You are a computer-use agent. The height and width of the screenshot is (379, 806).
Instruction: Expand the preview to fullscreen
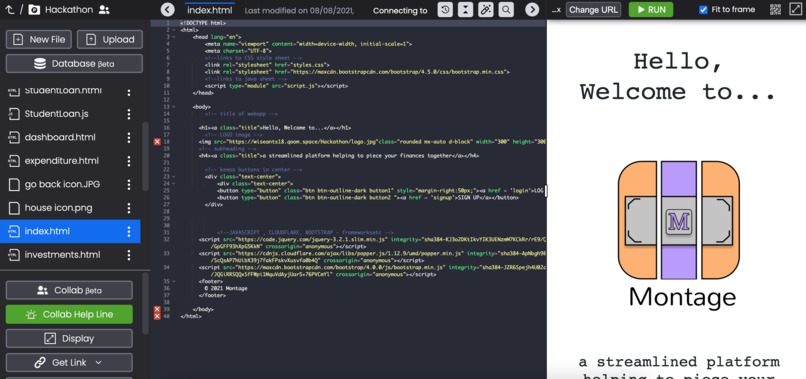[795, 9]
